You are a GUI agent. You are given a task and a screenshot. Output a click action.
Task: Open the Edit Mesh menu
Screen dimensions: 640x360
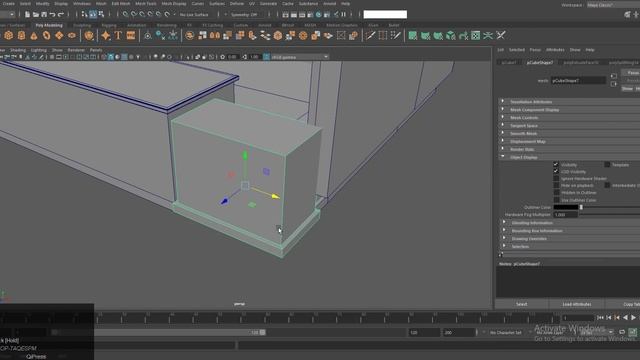click(121, 4)
